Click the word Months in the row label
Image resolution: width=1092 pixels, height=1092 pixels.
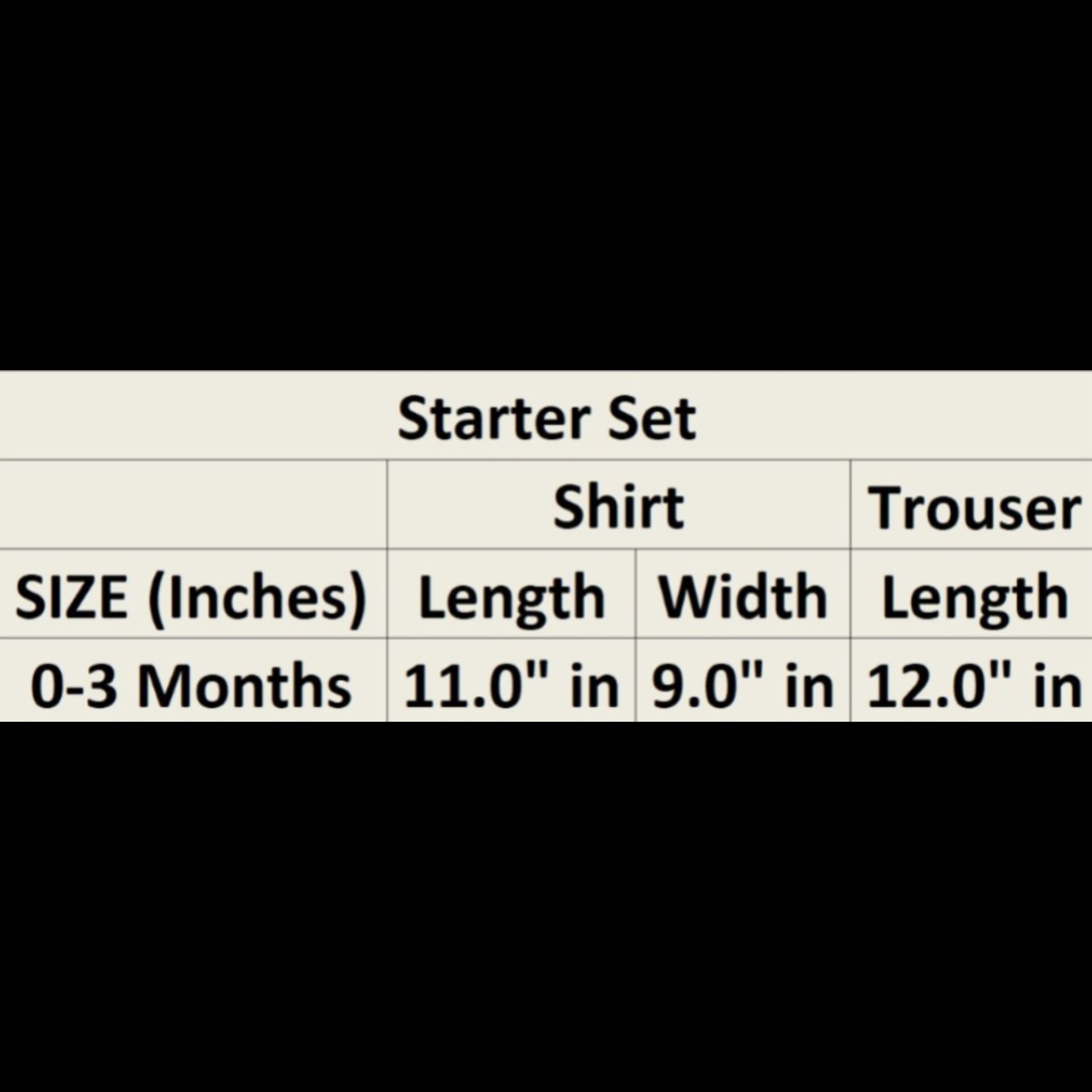click(x=245, y=686)
